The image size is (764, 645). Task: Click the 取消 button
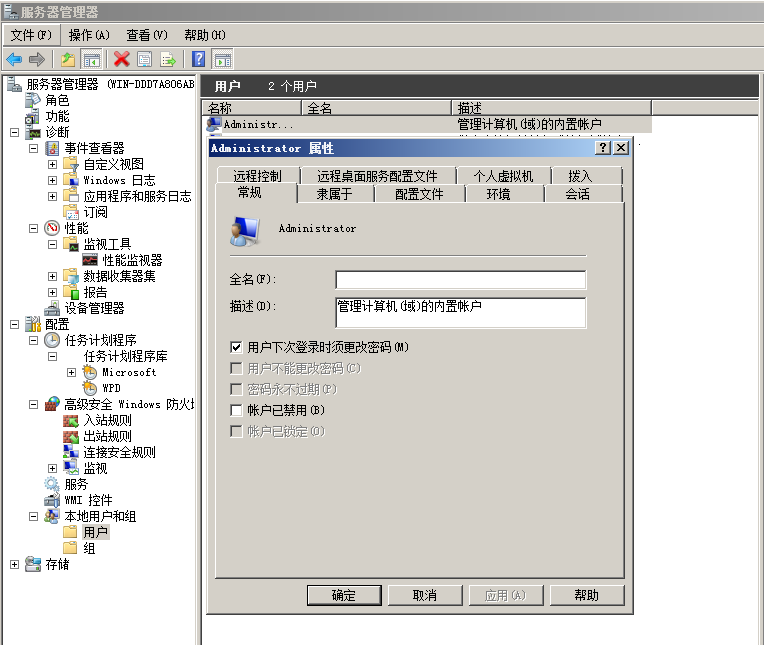[425, 595]
